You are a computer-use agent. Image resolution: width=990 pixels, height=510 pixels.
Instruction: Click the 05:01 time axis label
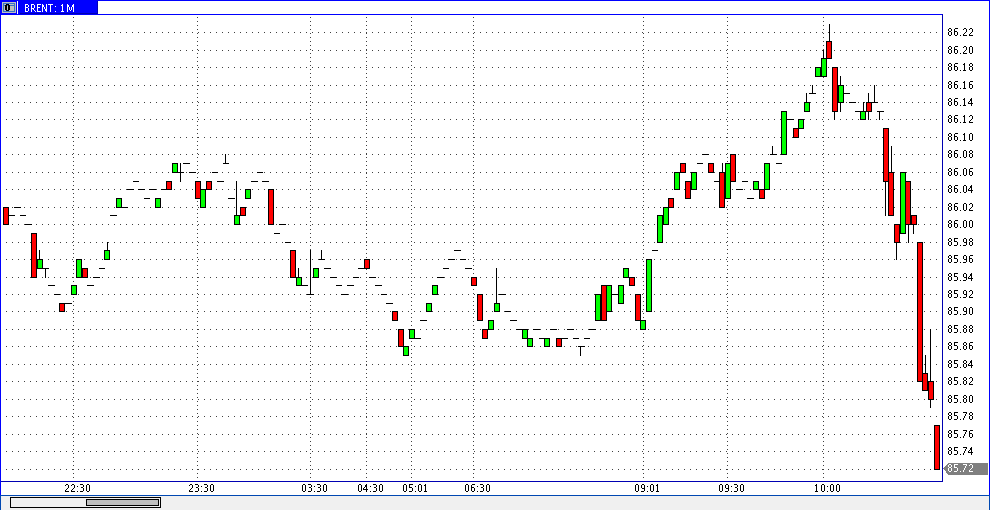[x=415, y=489]
